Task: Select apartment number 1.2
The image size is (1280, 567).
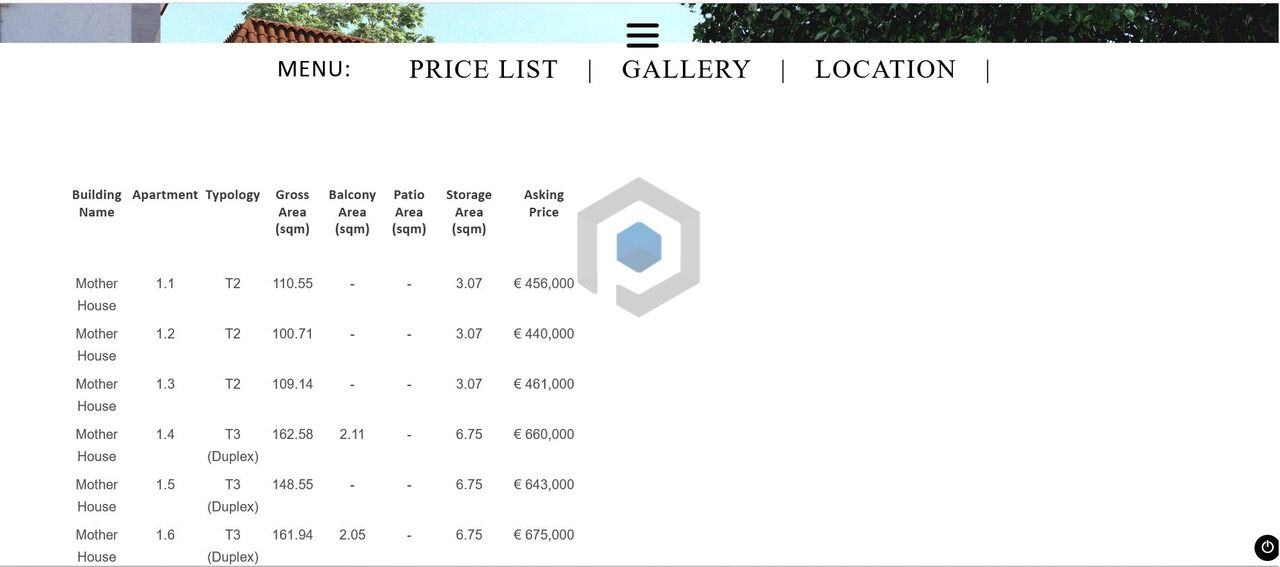Action: [165, 334]
